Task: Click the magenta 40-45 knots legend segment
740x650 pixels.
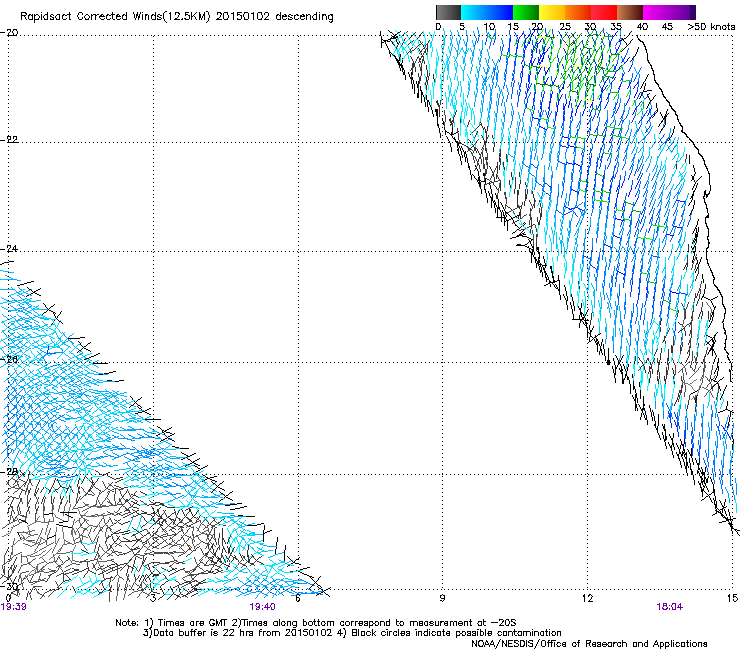Action: 656,12
